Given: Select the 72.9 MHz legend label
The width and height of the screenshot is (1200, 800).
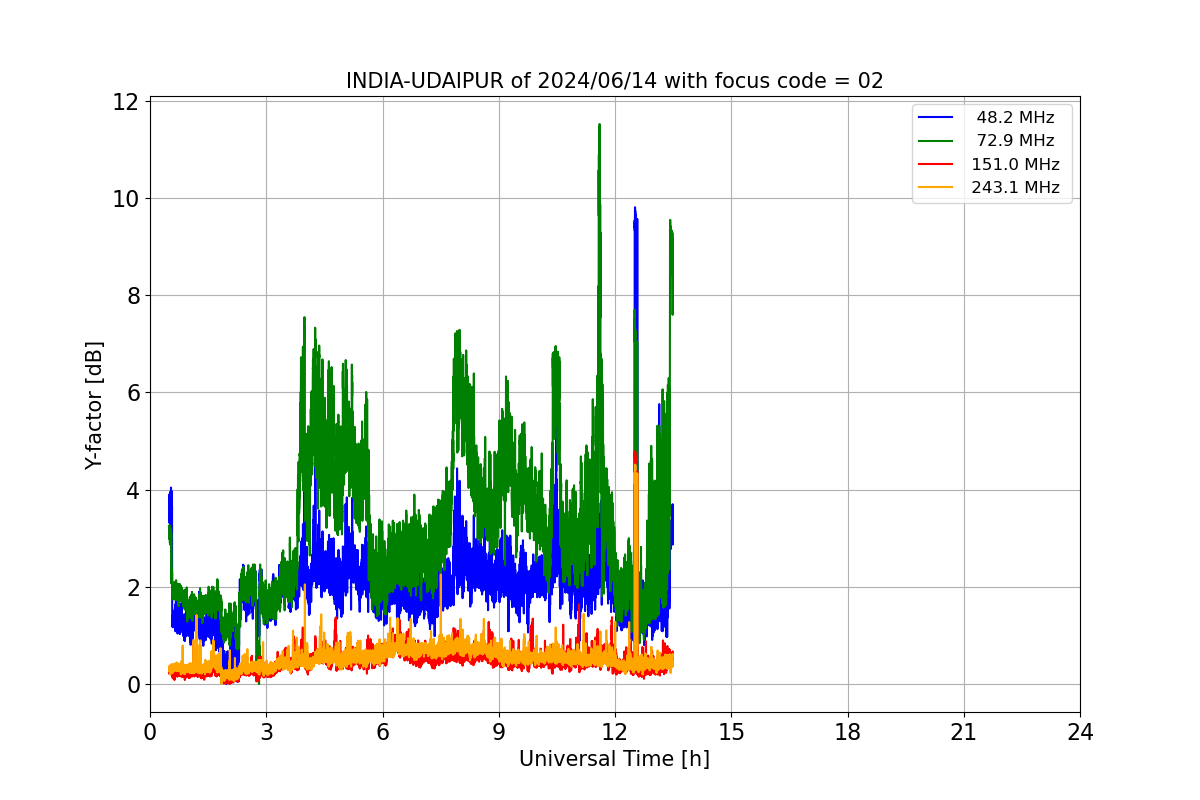Looking at the screenshot, I should [1015, 141].
